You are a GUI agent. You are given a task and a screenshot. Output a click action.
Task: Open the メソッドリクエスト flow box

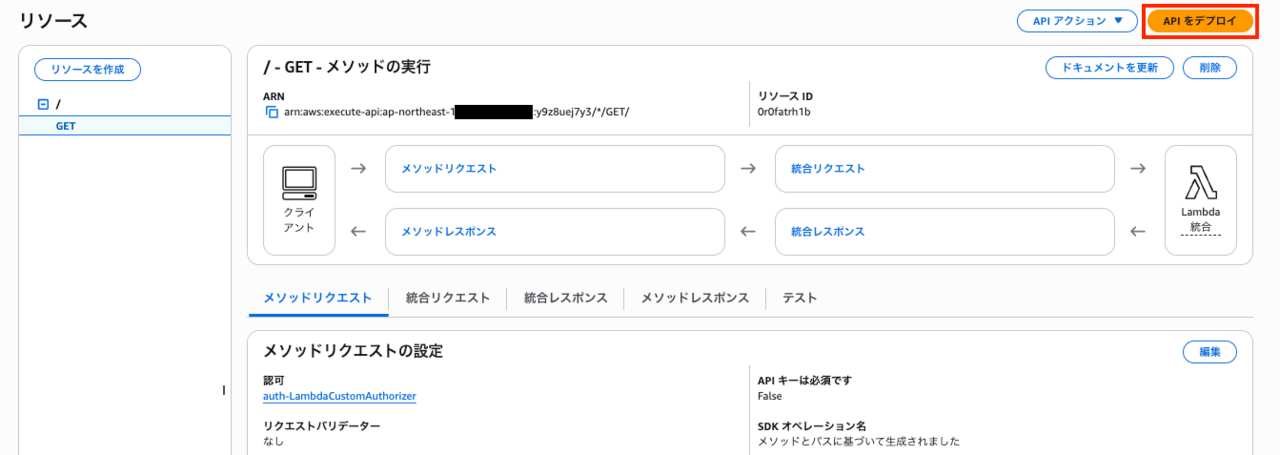pyautogui.click(x=554, y=169)
